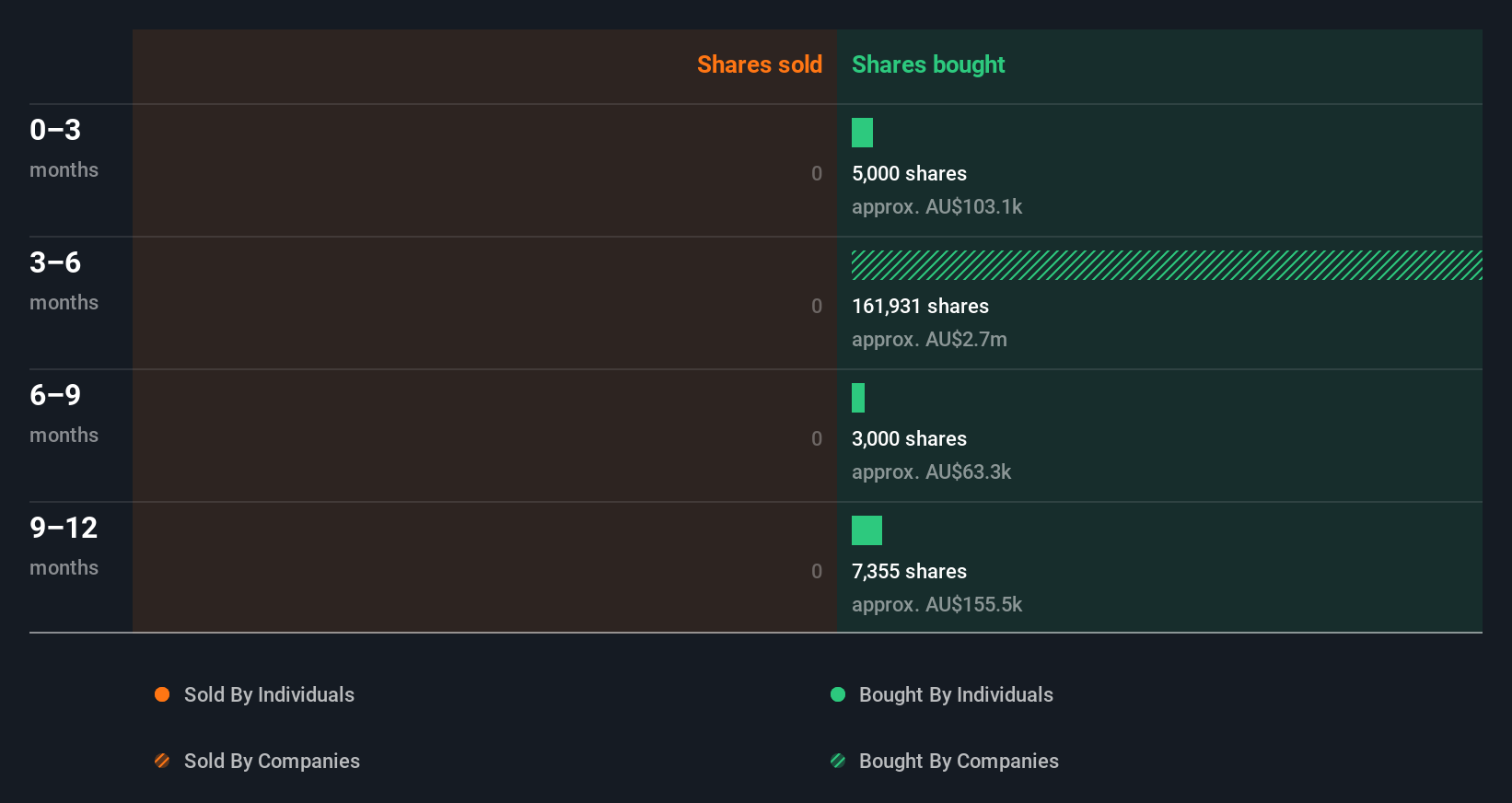The image size is (1512, 803).
Task: Click the 9–12 months green bar
Action: pyautogui.click(x=866, y=530)
